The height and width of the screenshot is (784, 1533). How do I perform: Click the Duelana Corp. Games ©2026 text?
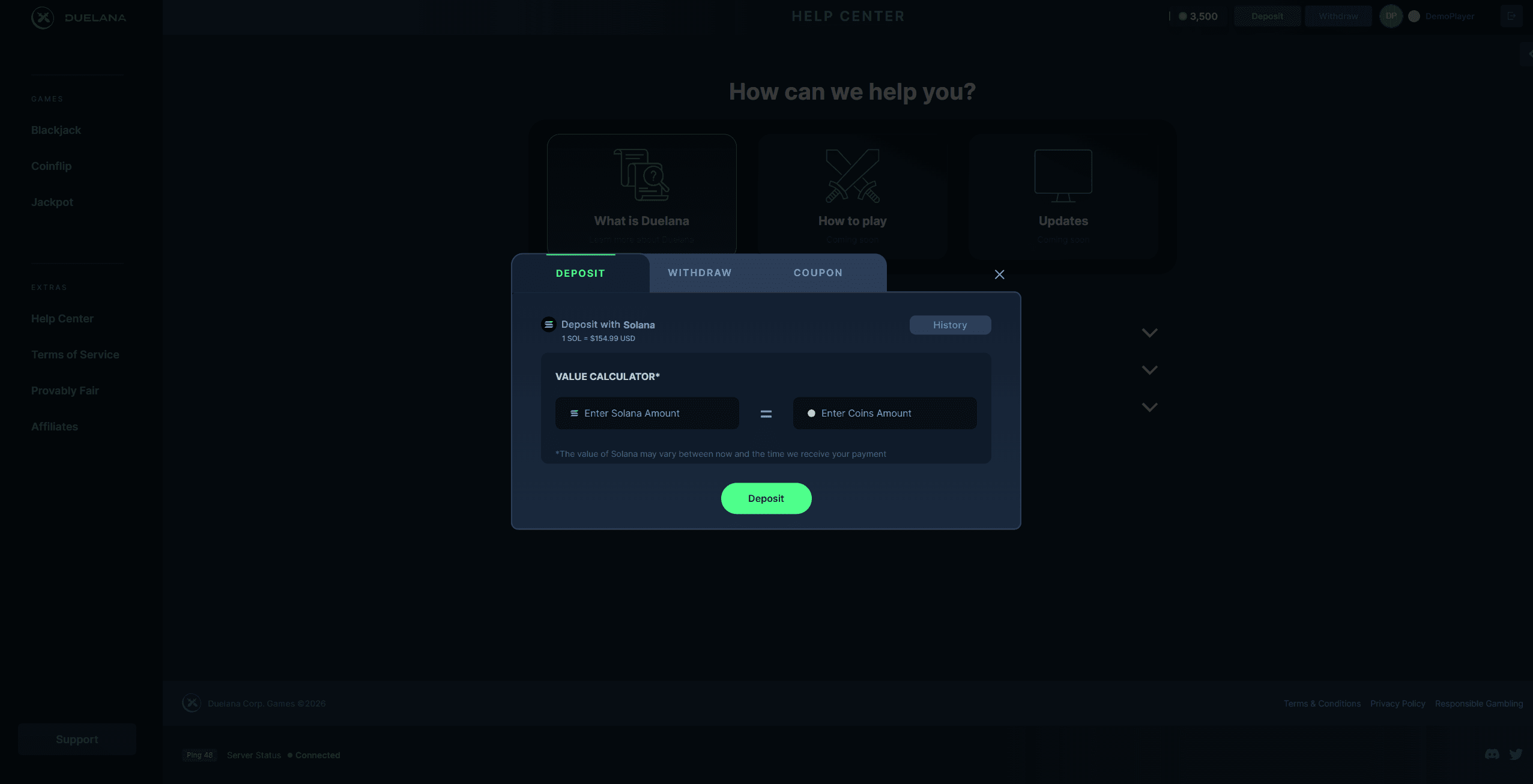point(267,704)
